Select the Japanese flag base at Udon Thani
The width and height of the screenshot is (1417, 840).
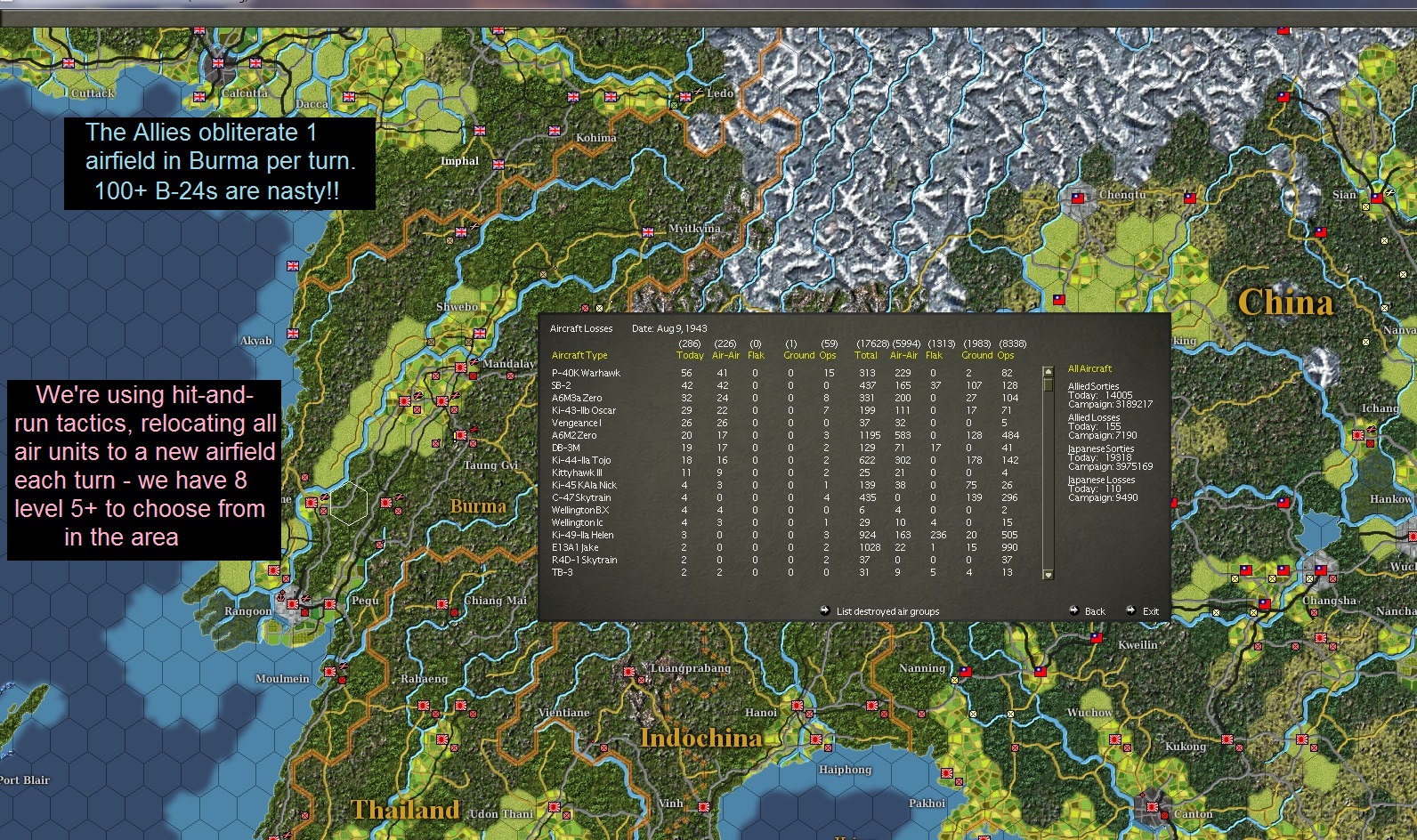tap(554, 807)
